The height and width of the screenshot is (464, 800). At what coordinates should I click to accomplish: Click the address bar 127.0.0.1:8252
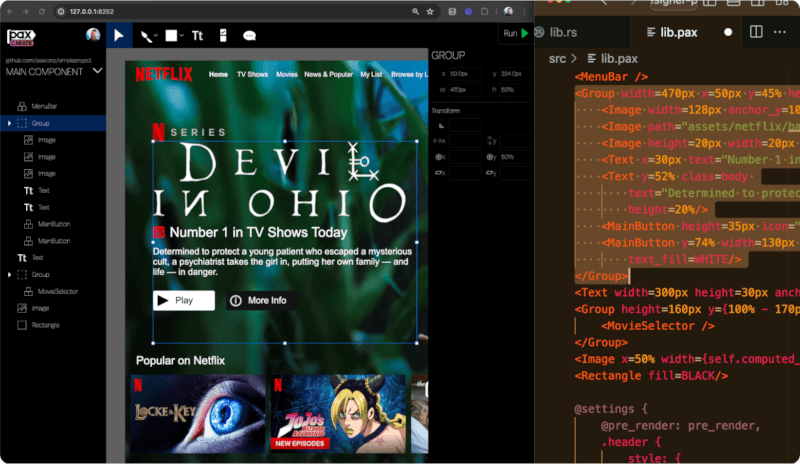tap(92, 11)
